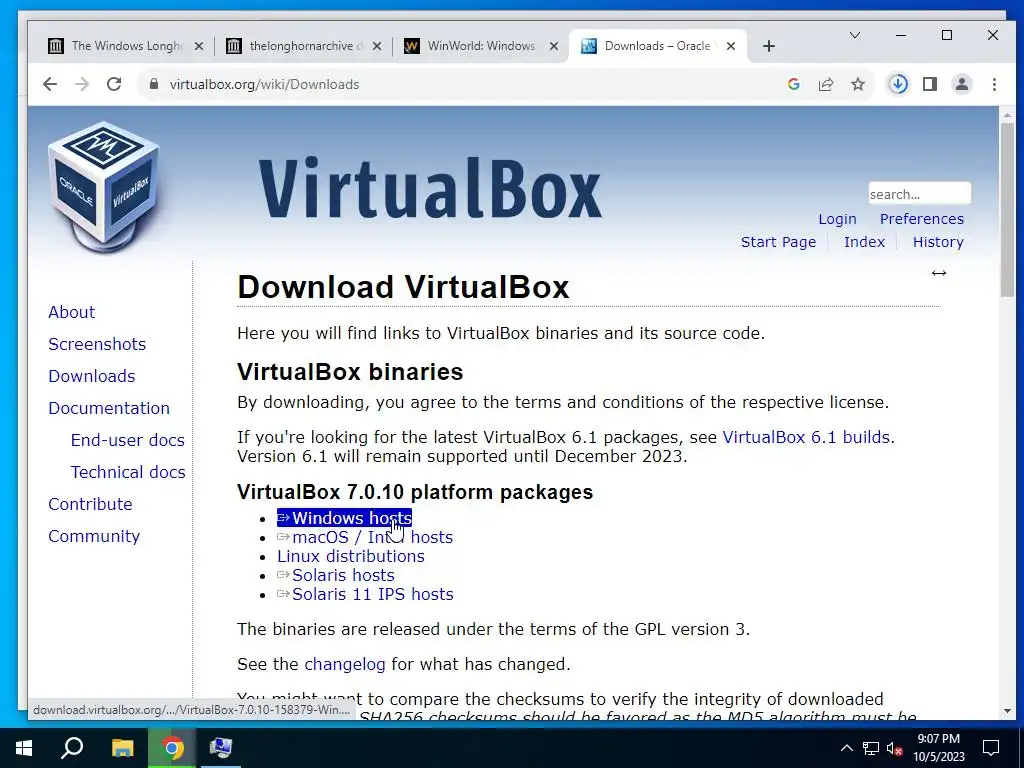Viewport: 1024px width, 768px height.
Task: Open End-user docs link
Action: [x=127, y=440]
